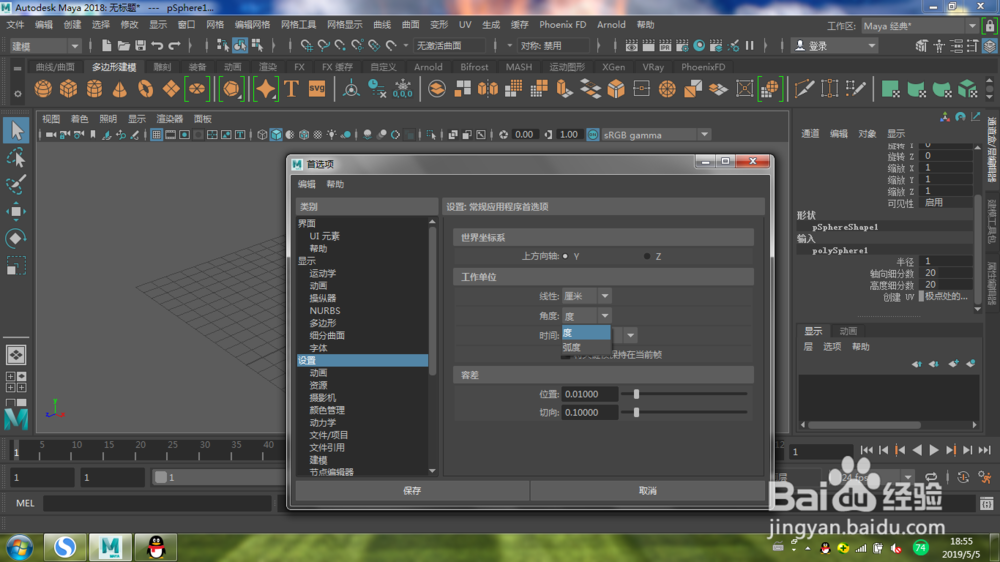
Task: Save scene using floppy disk icon
Action: coord(140,45)
